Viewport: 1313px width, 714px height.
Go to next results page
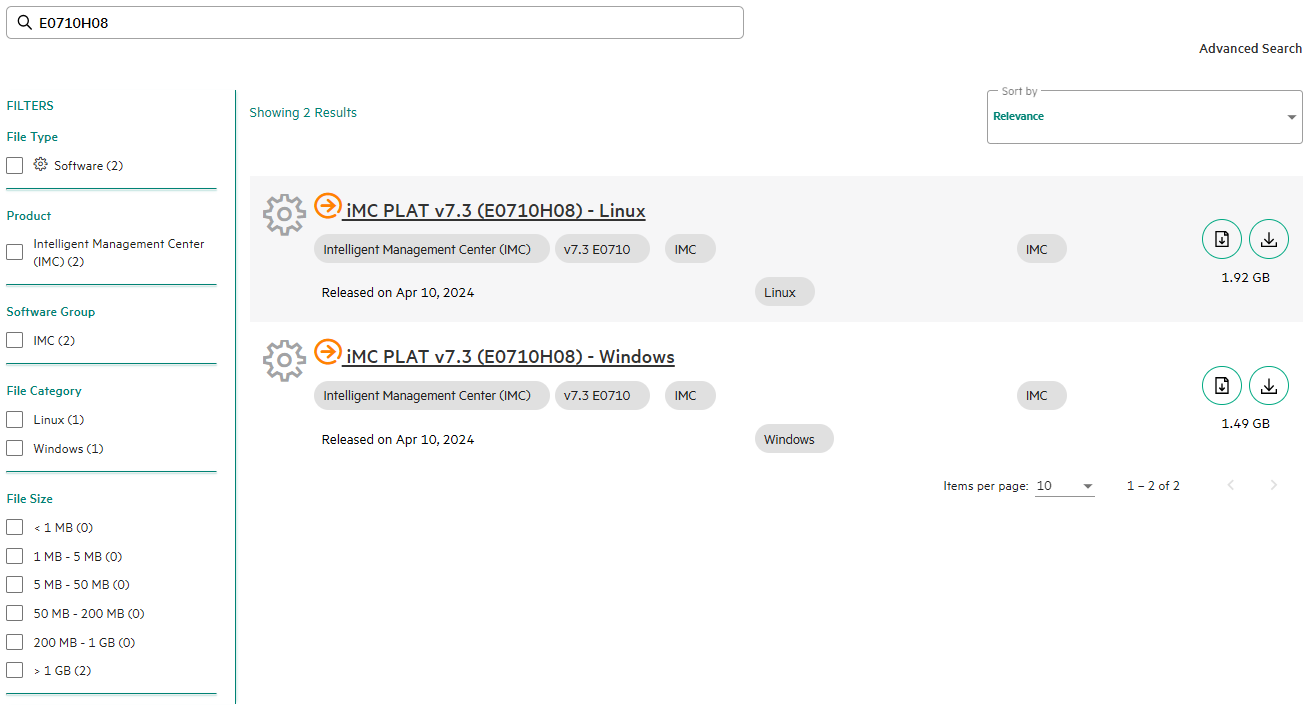click(1273, 486)
